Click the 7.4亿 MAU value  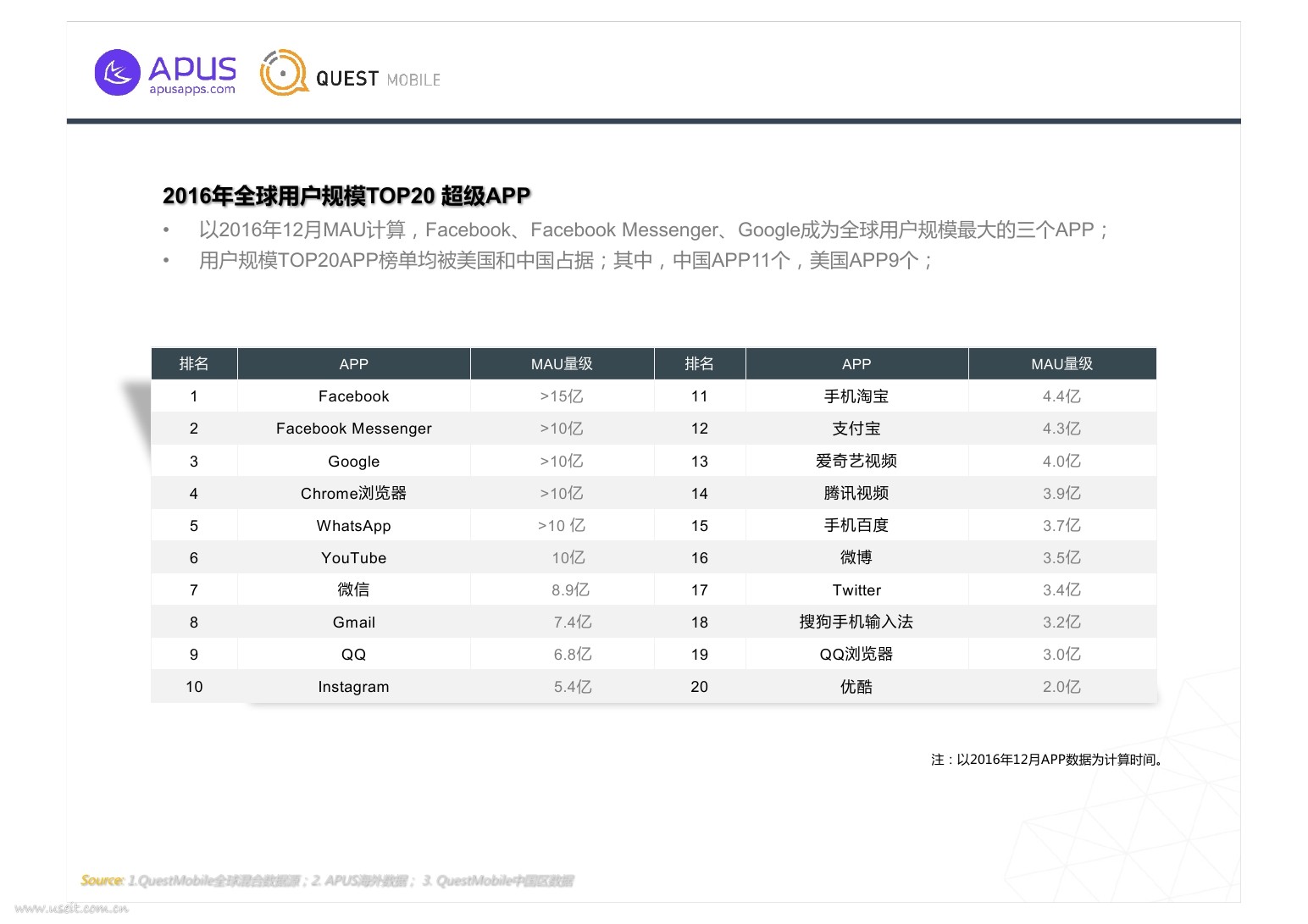[x=573, y=622]
